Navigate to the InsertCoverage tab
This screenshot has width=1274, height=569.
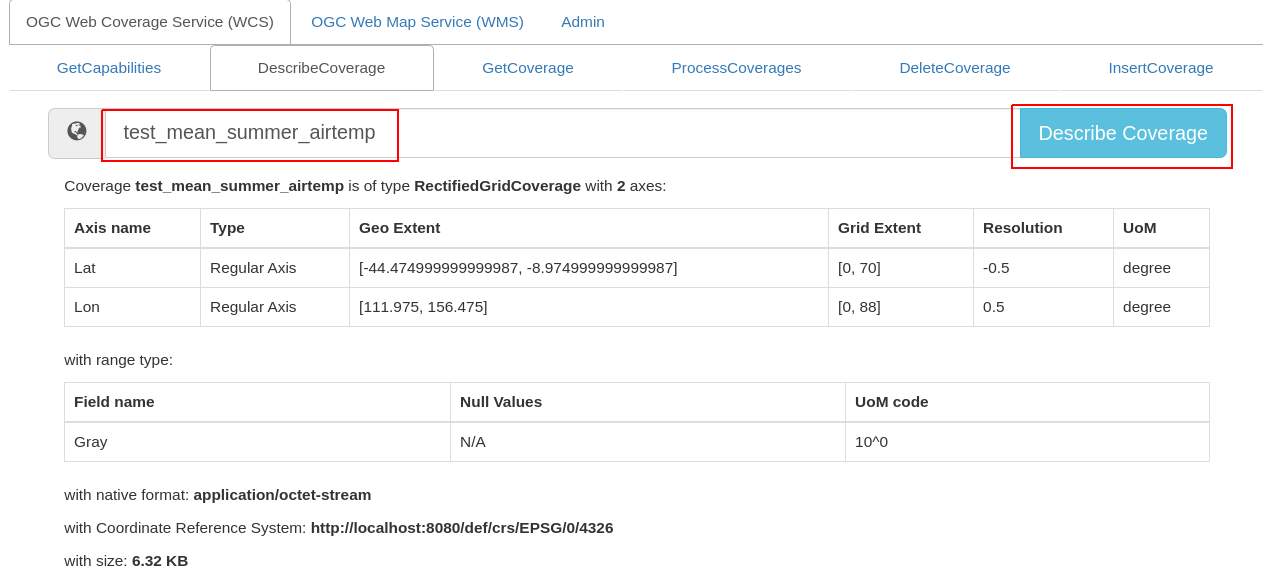click(1160, 68)
